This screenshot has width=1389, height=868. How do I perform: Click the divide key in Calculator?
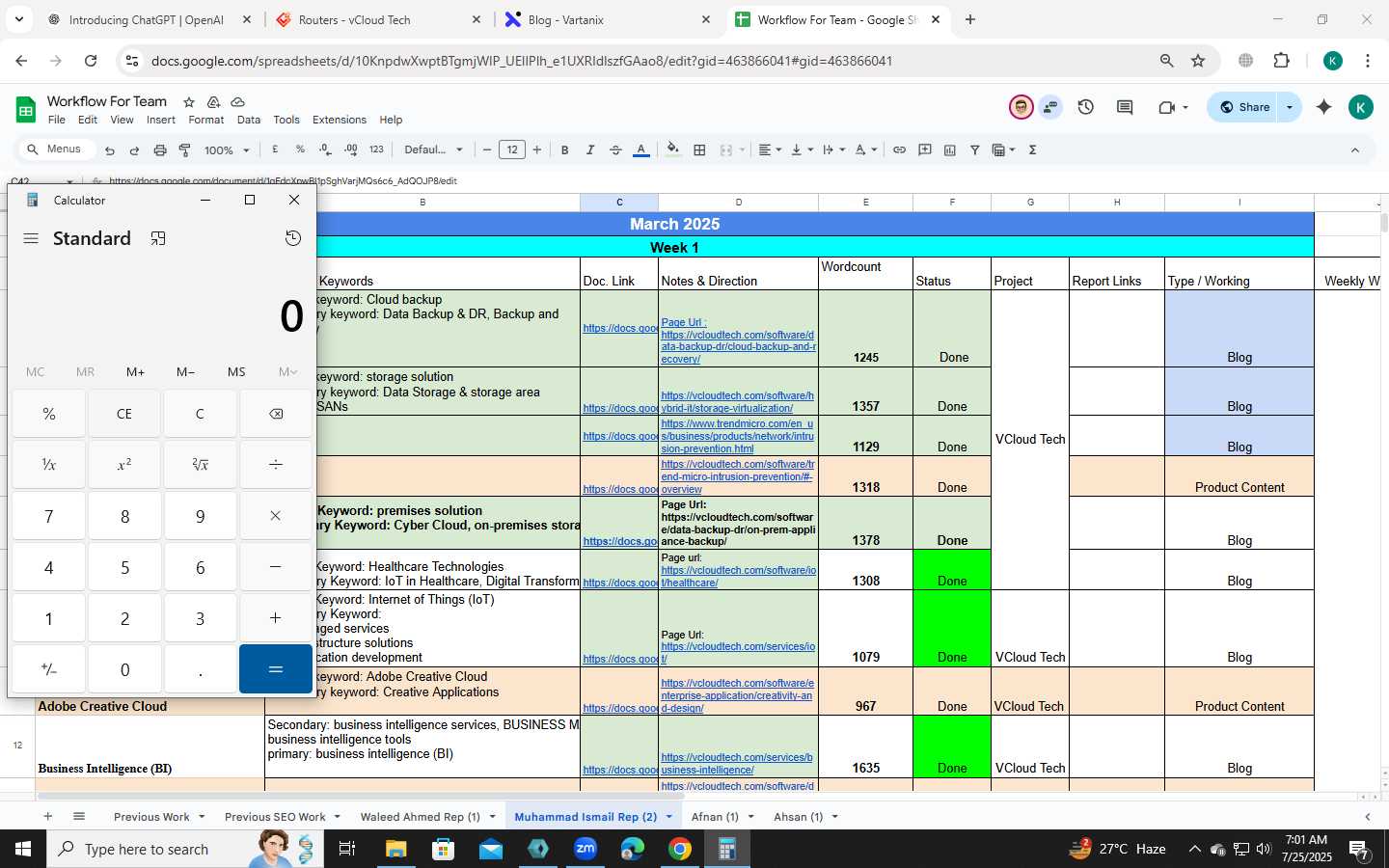tap(276, 465)
